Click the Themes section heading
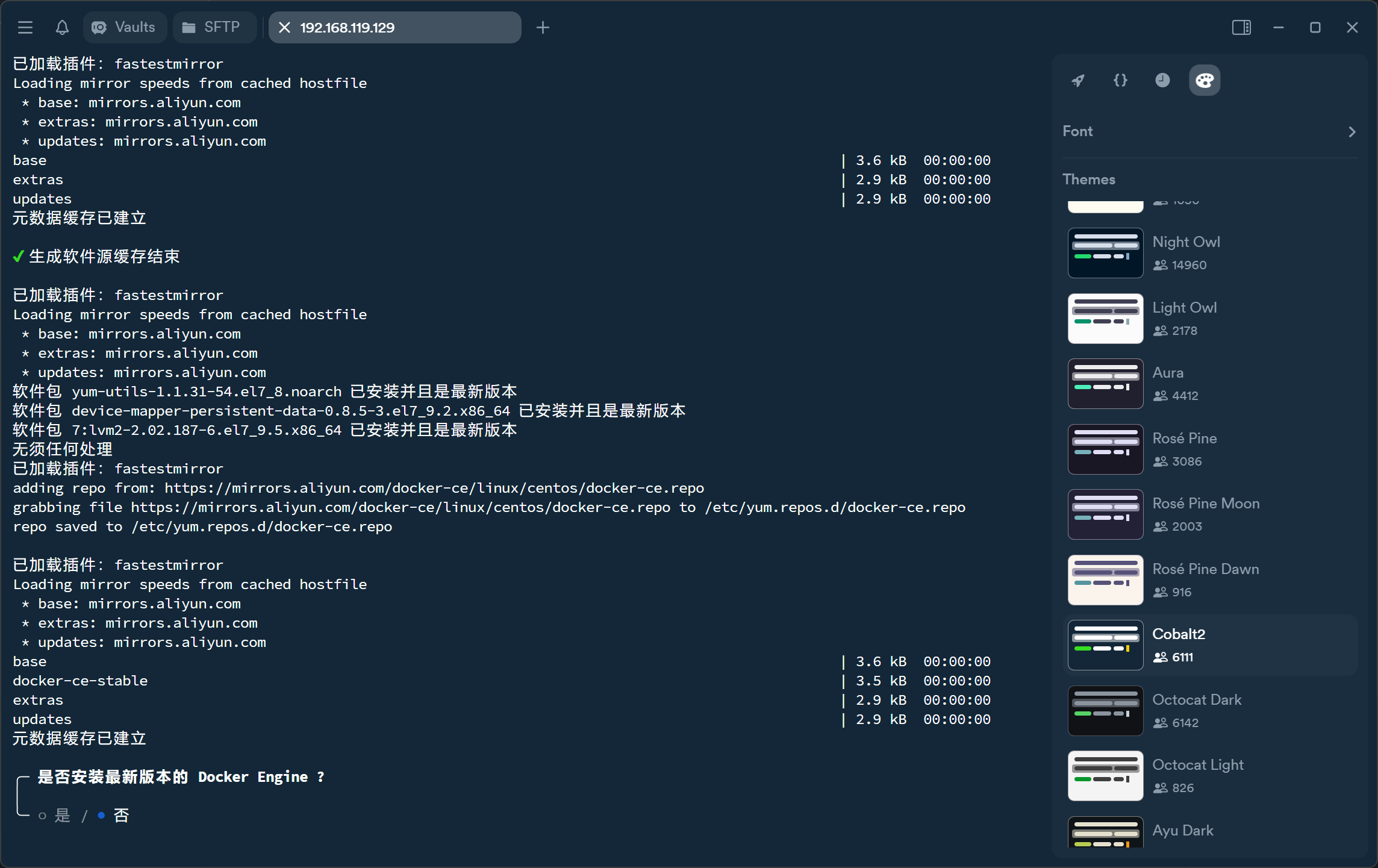This screenshot has width=1378, height=868. pos(1089,180)
